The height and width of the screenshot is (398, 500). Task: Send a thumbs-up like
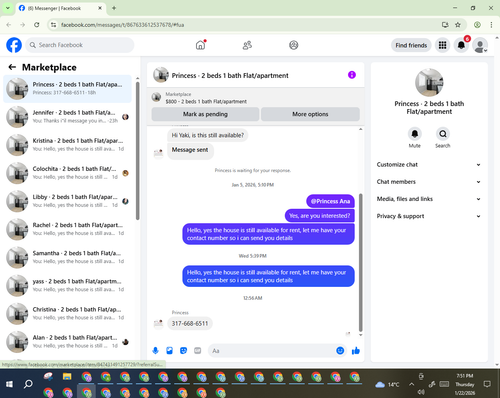click(x=356, y=351)
